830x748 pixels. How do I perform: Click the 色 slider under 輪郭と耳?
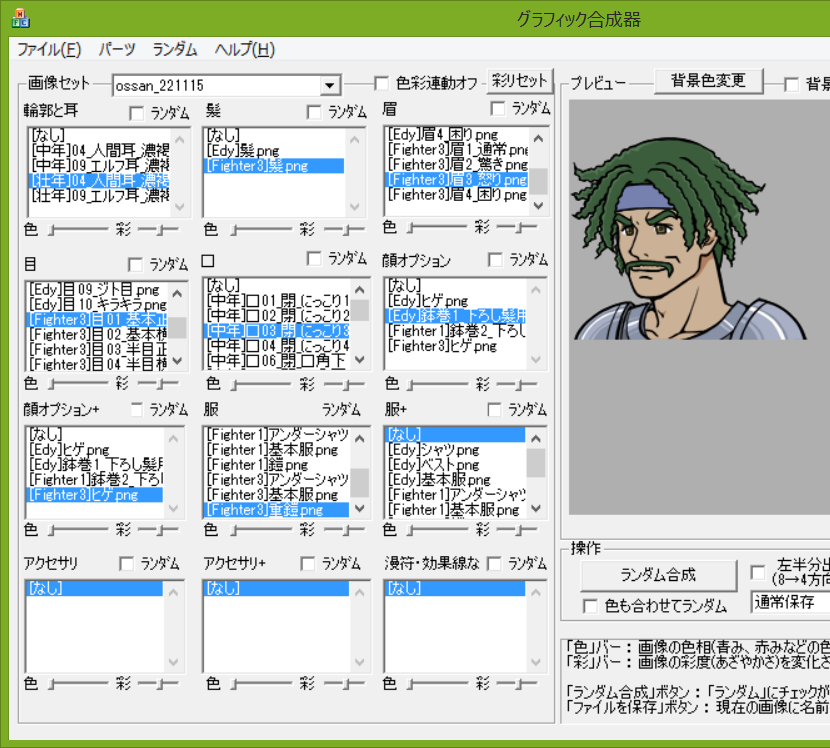point(78,230)
